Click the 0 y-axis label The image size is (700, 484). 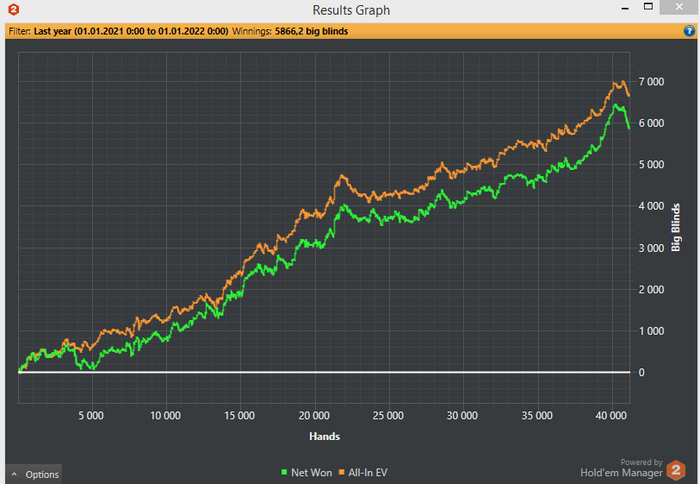tap(642, 372)
